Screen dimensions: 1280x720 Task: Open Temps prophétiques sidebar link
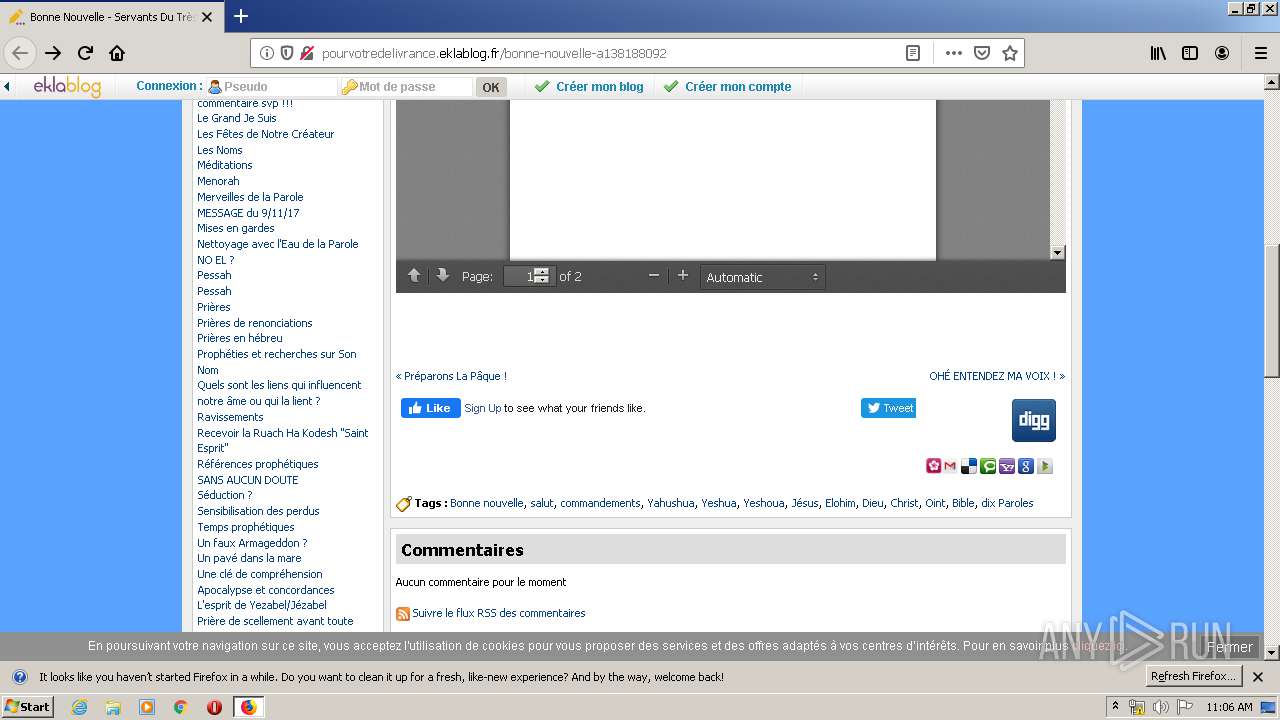[246, 527]
